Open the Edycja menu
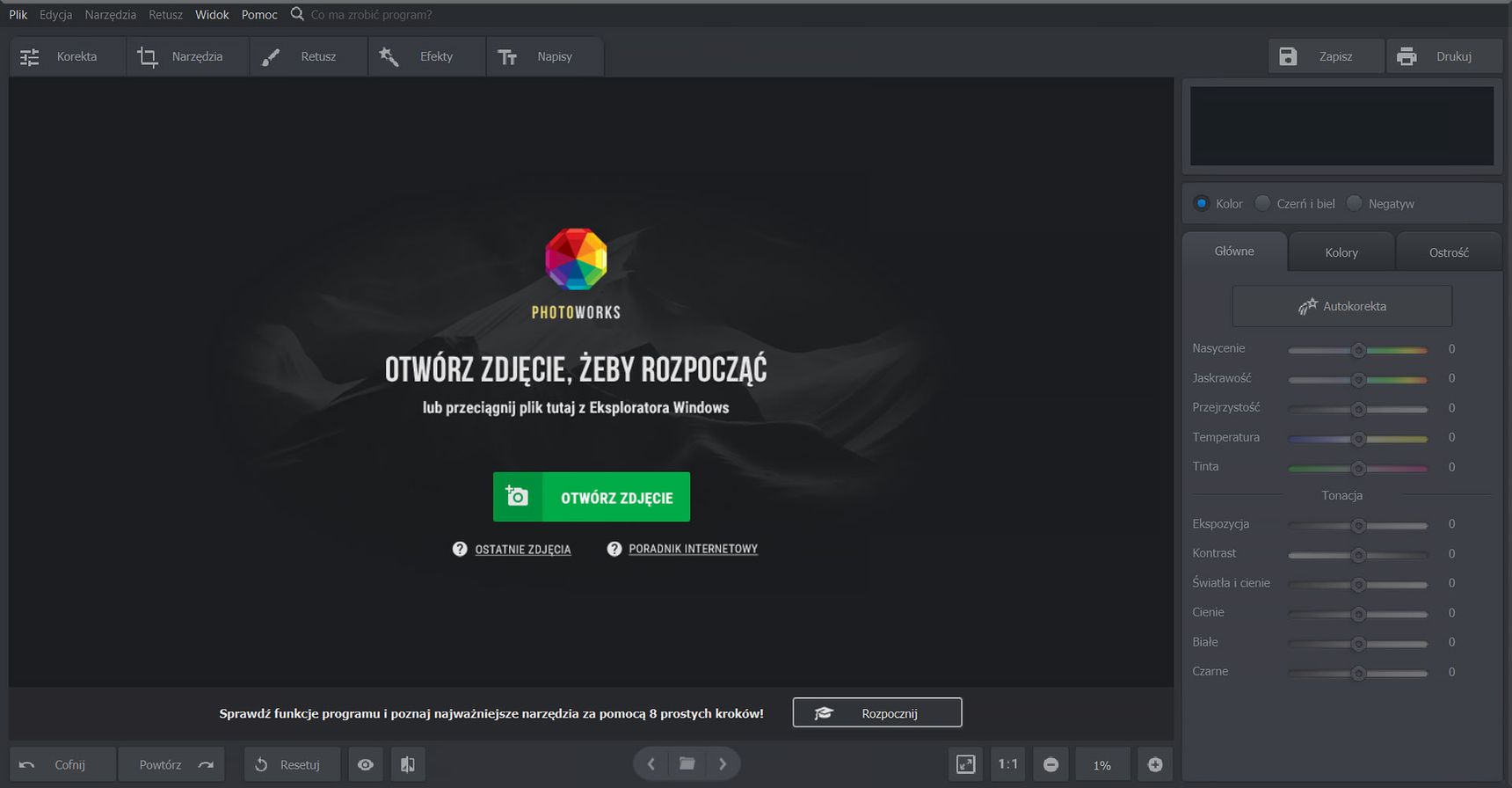 [x=55, y=15]
